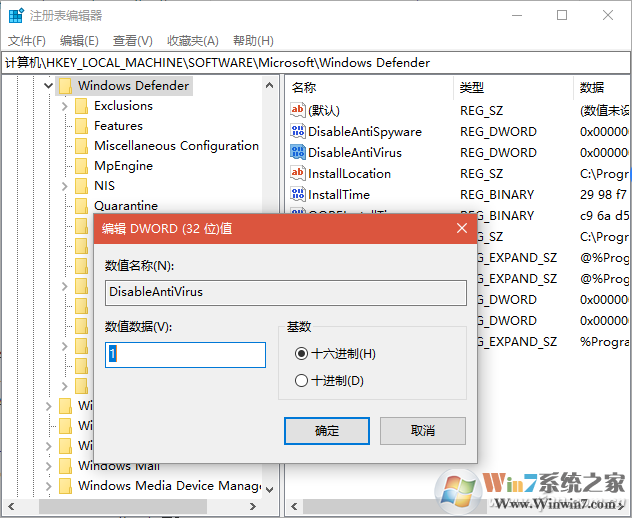This screenshot has height=518, width=632.
Task: Open the 编辑(E) menu
Action: pos(79,41)
